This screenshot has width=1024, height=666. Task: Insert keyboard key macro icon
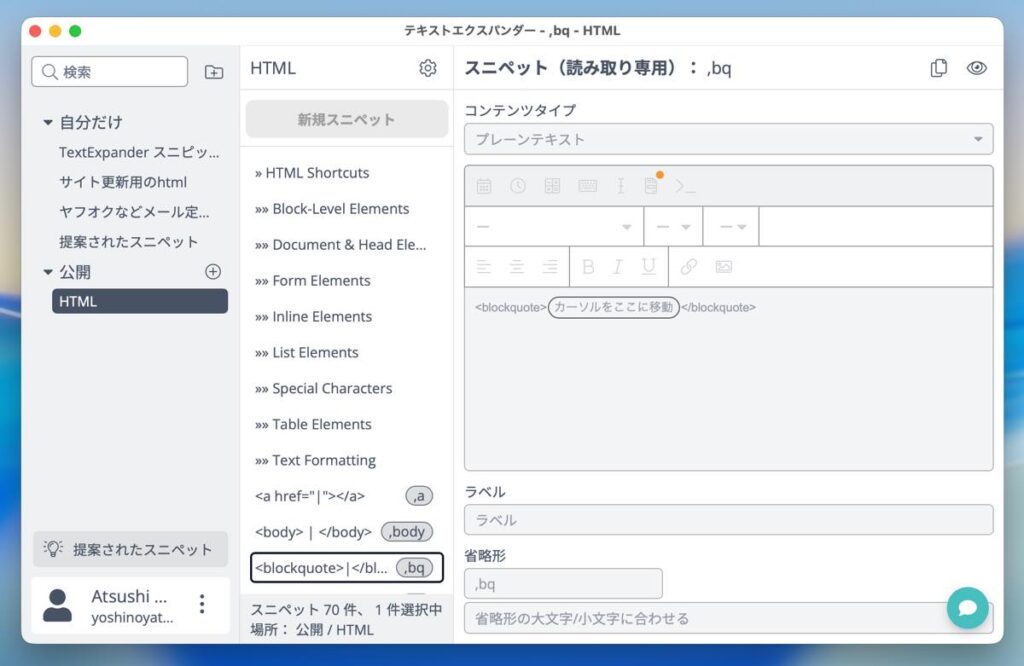tap(587, 186)
